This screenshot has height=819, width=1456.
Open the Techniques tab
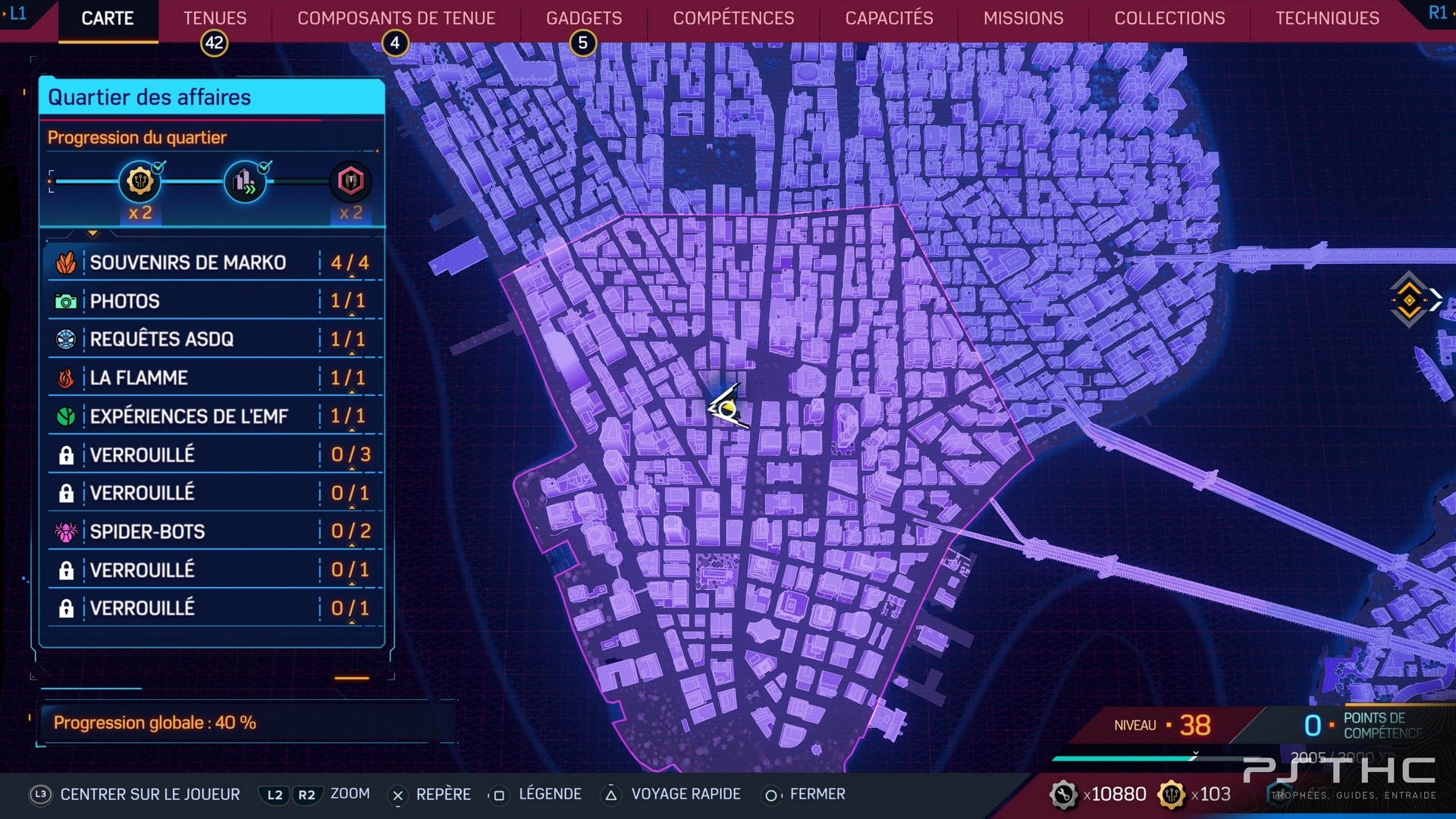coord(1327,18)
